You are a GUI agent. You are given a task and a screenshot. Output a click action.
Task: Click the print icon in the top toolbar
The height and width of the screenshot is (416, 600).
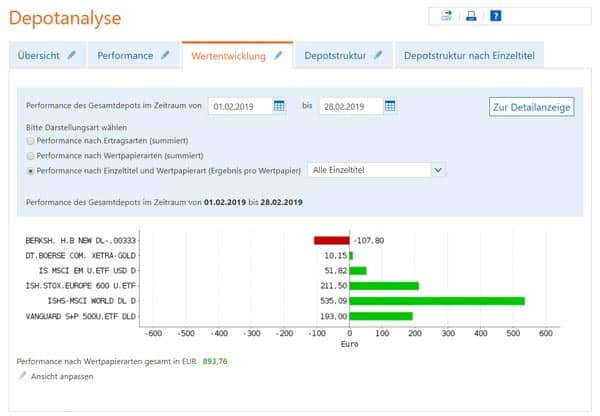click(471, 16)
